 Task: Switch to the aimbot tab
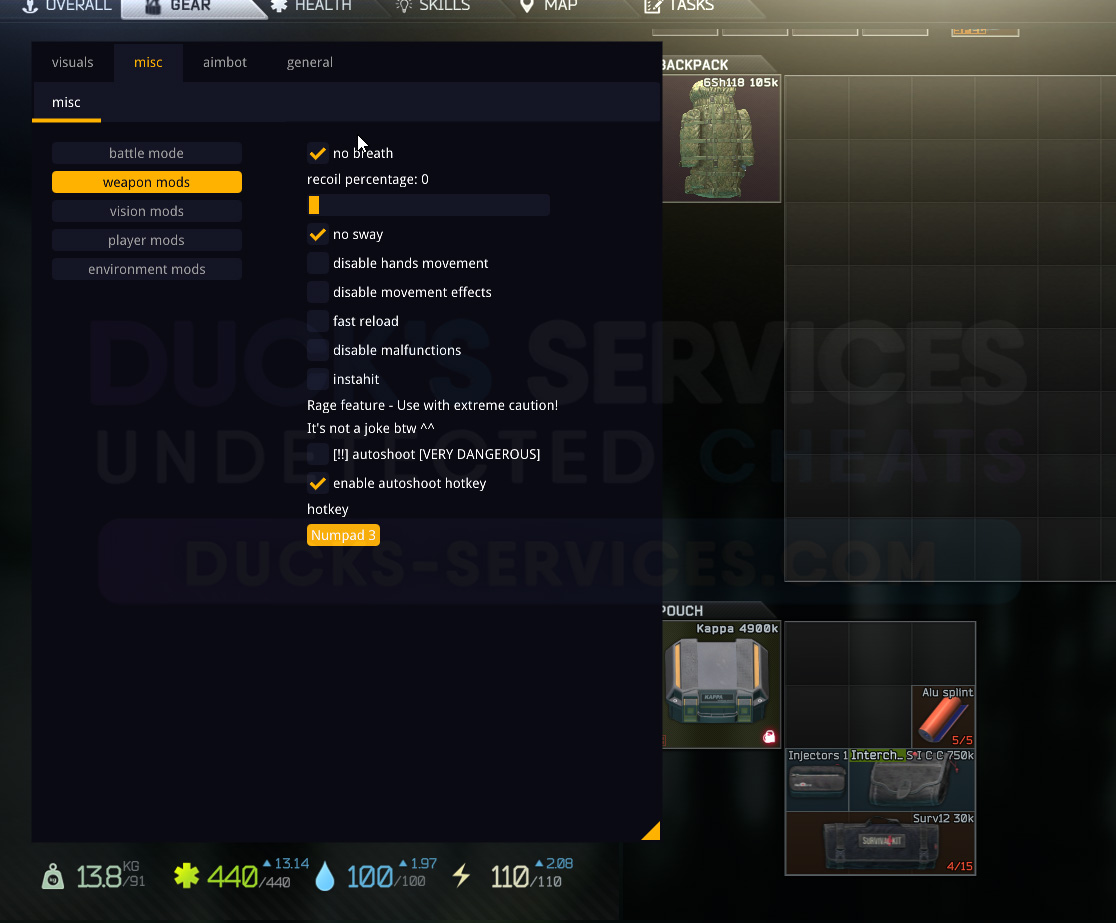225,63
